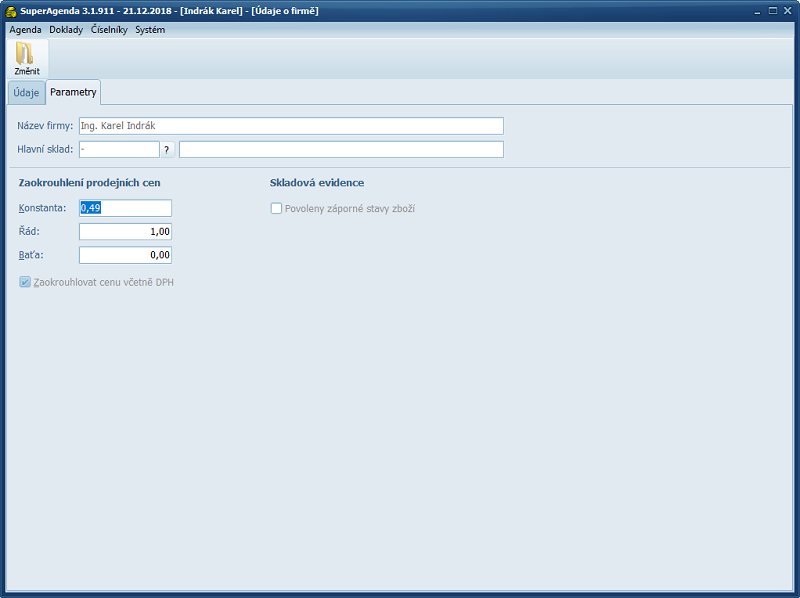The image size is (800, 598).
Task: Click the Název firmy label
Action: pos(45,126)
